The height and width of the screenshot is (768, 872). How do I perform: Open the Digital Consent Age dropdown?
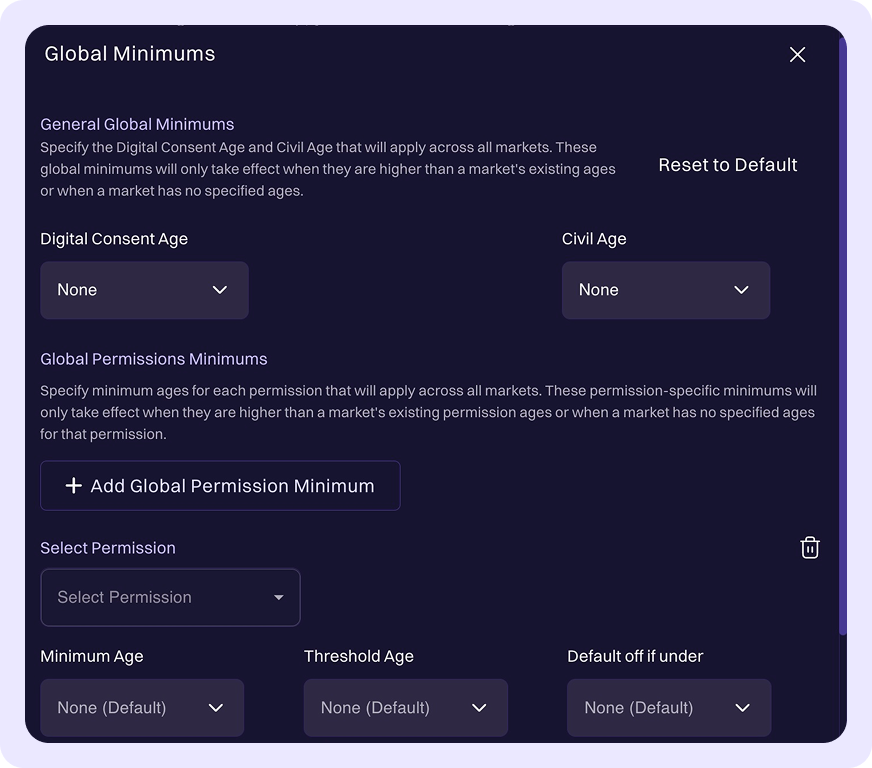[144, 290]
